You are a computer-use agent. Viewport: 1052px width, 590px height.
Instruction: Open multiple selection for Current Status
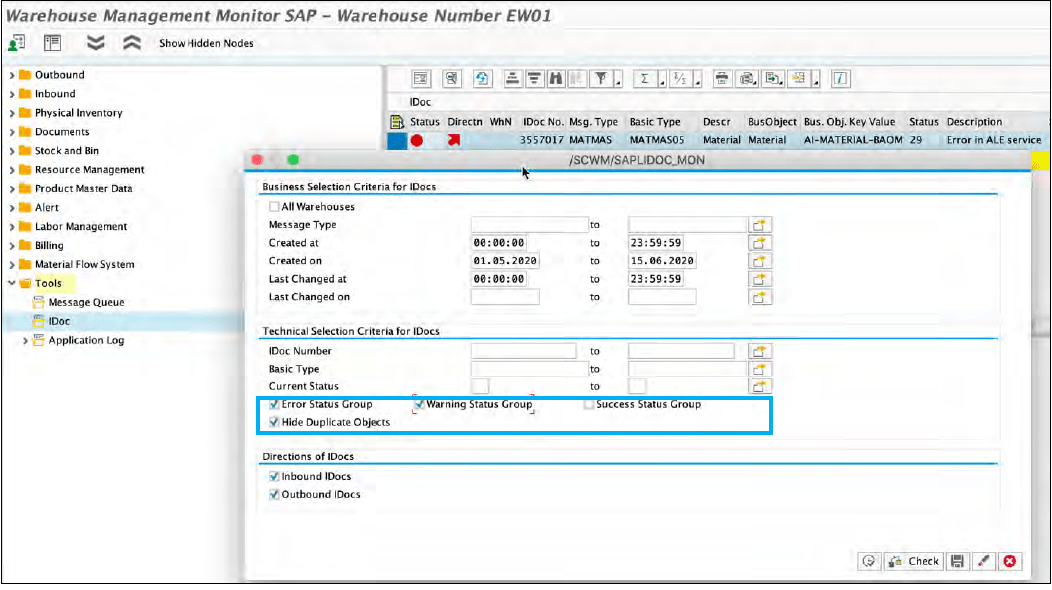pos(759,387)
